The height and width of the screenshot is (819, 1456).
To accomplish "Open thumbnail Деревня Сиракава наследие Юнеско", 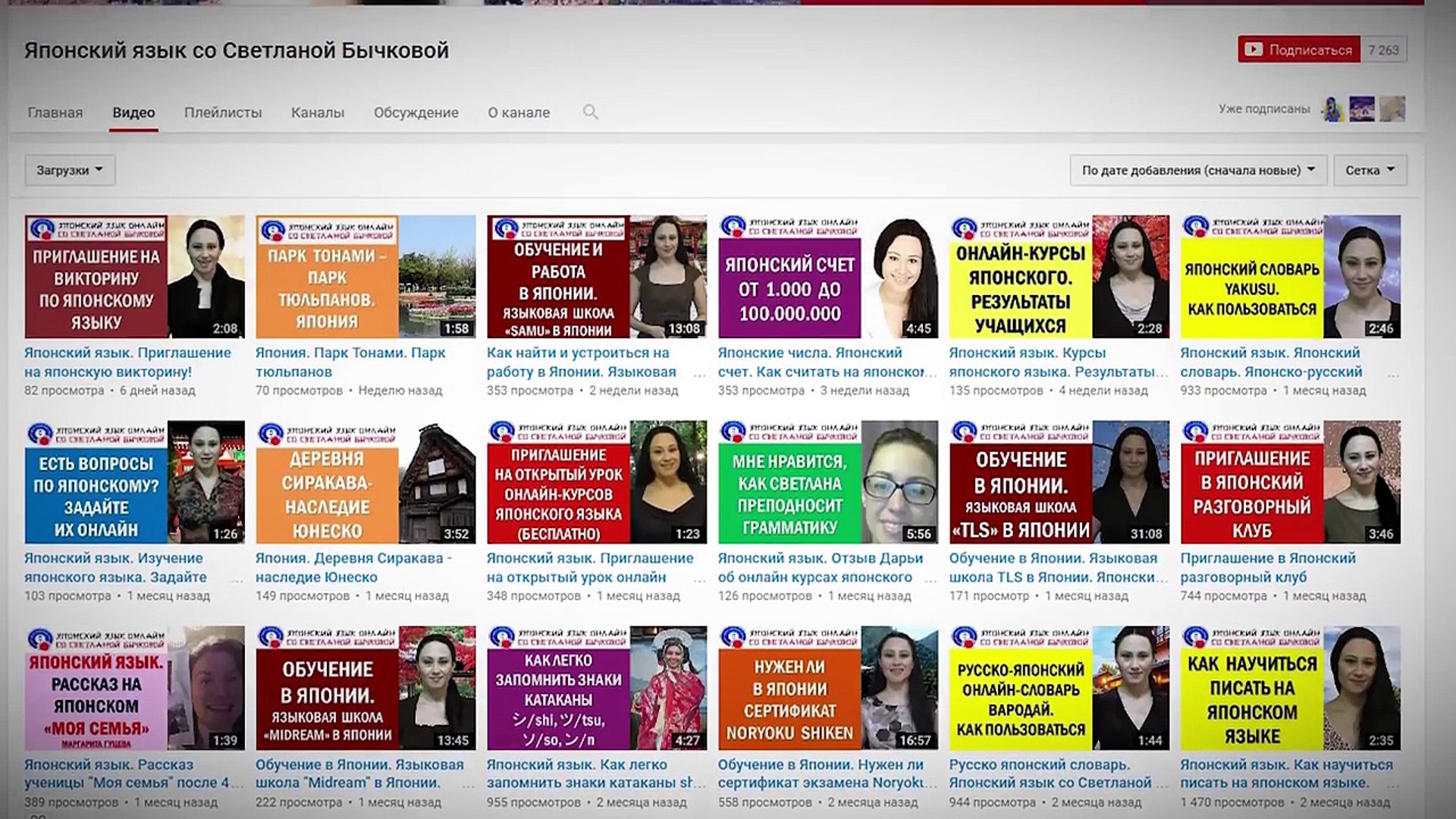I will tap(366, 482).
